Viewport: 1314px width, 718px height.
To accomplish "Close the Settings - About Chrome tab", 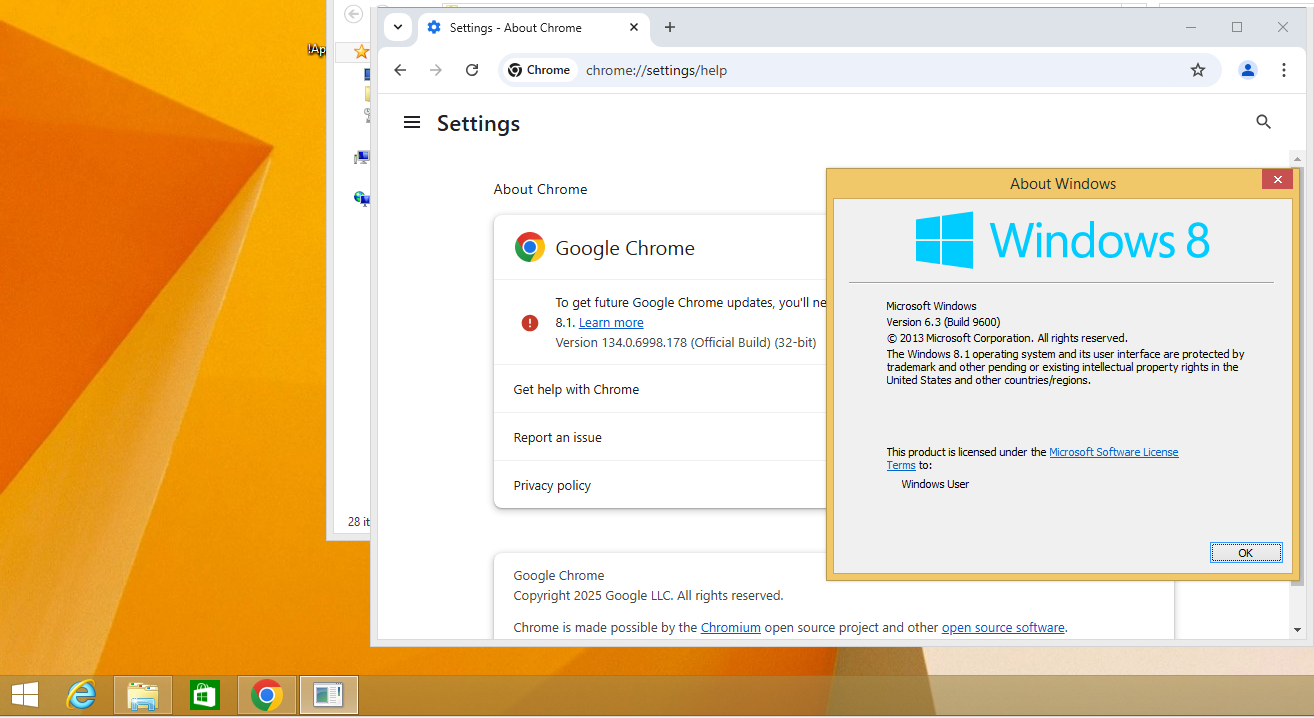I will click(633, 28).
